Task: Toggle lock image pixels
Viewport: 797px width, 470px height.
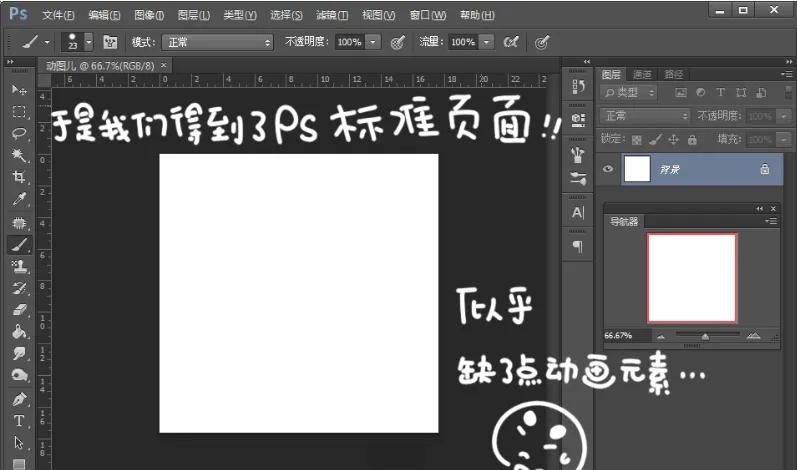Action: (x=655, y=139)
